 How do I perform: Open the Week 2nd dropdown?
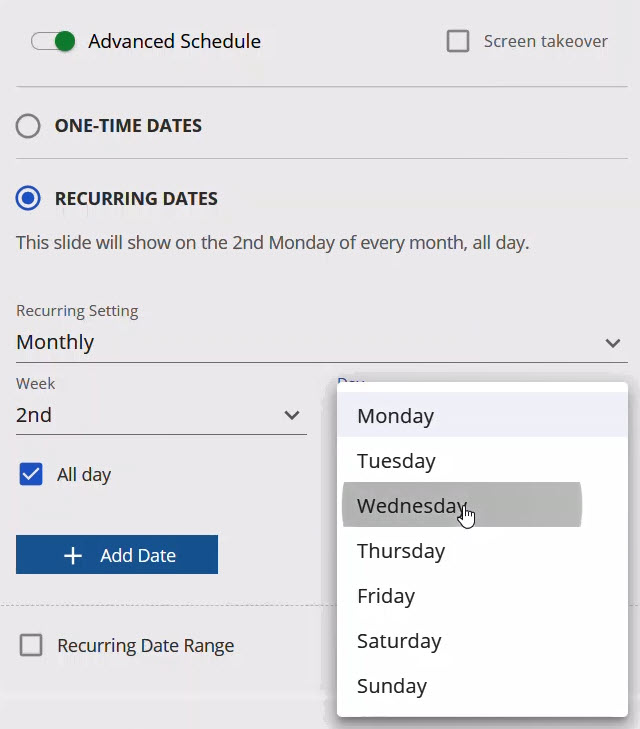point(150,415)
